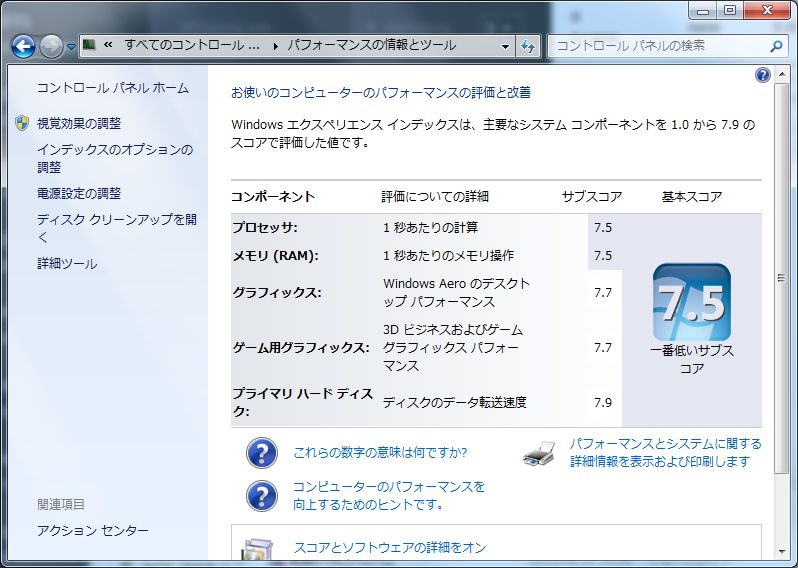Click software box icon at bottom
Screen dimensions: 798x568
coord(258,551)
